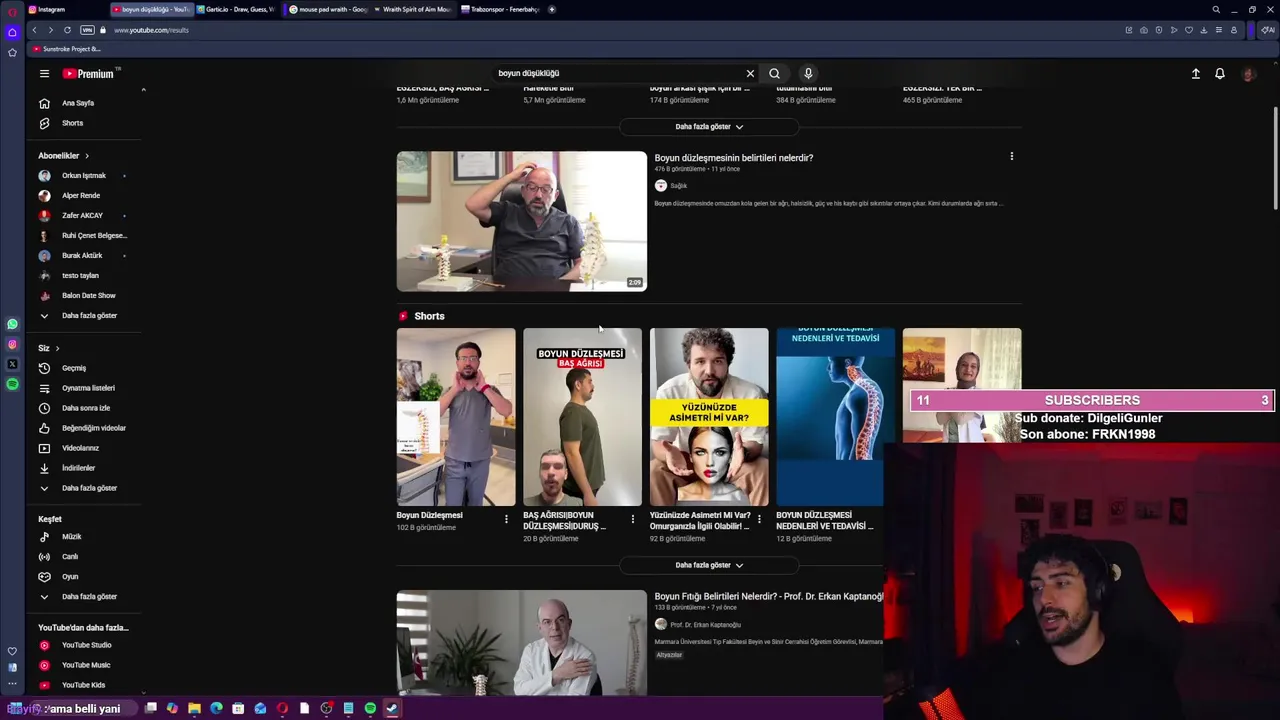Open the Yüzünüzde Asimetri Mi Var short

pyautogui.click(x=709, y=417)
